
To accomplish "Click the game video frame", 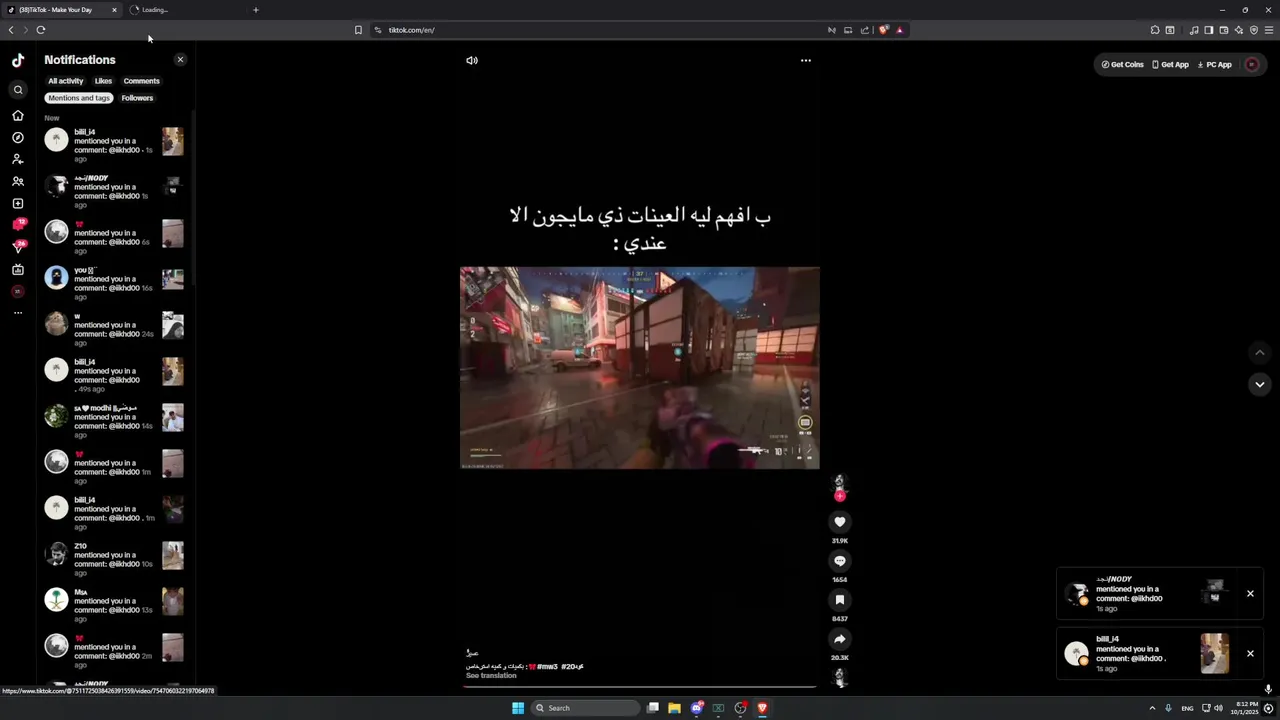I will point(640,368).
